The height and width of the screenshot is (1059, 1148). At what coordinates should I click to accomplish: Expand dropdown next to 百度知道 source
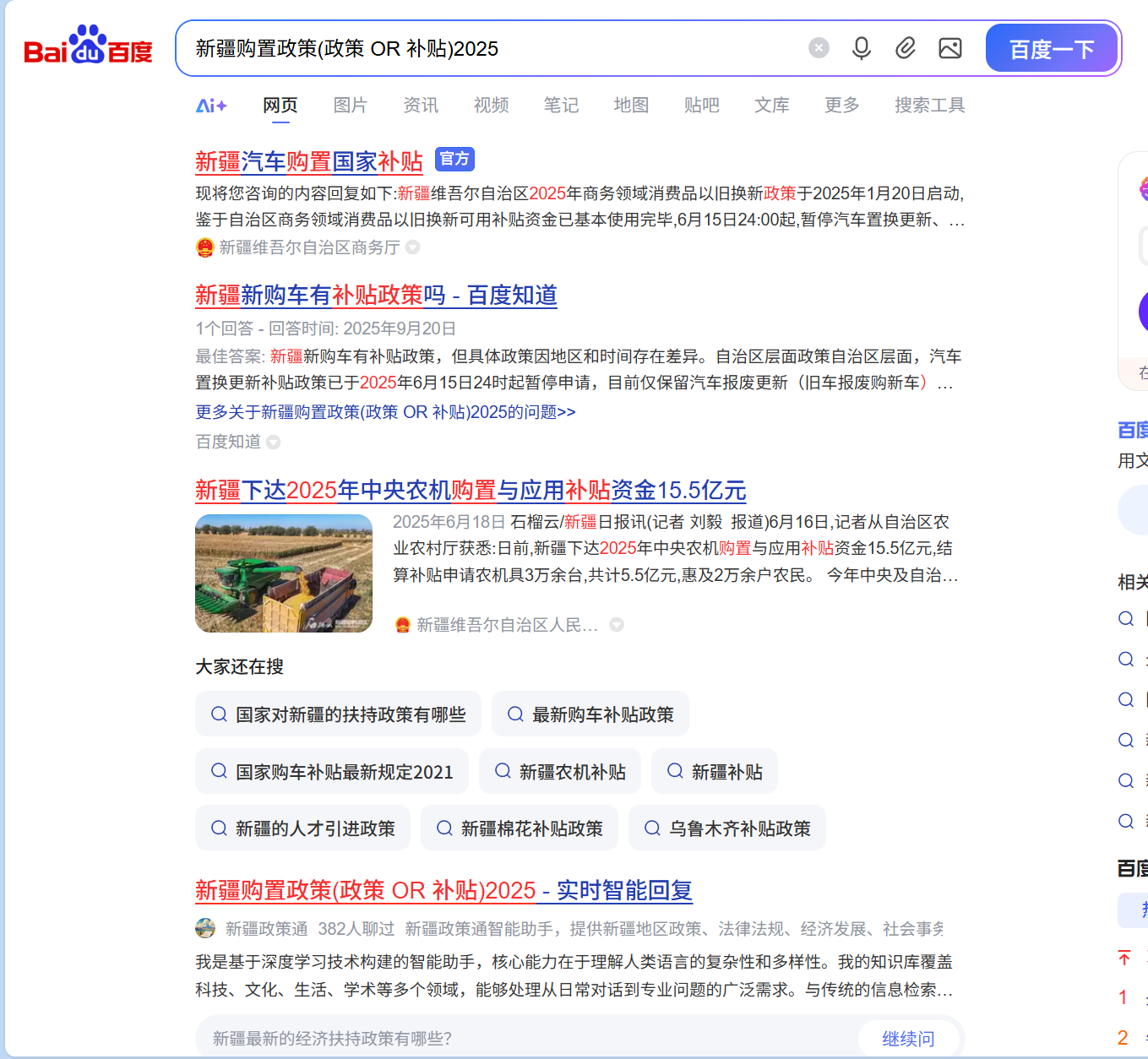click(x=274, y=442)
